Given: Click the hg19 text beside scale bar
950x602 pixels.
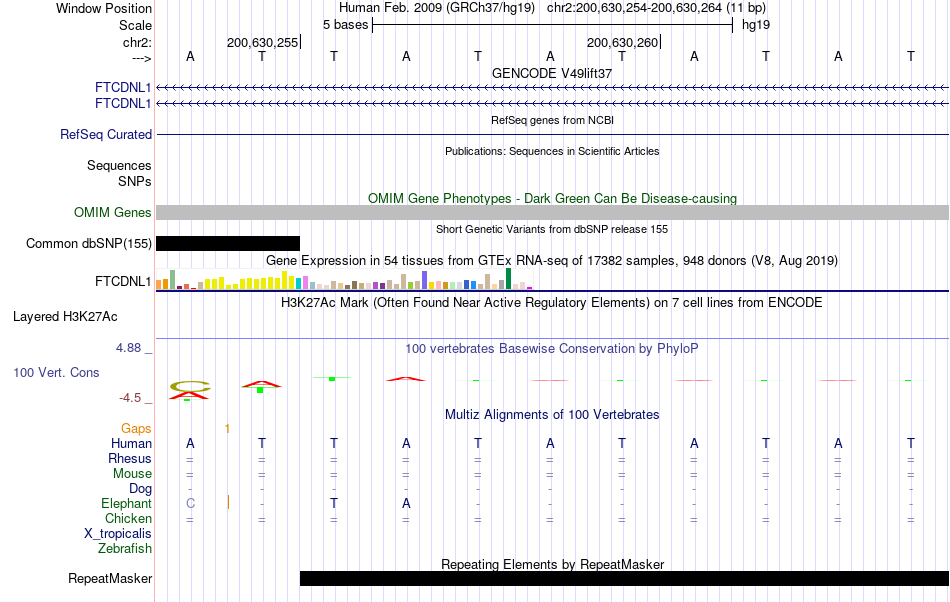Looking at the screenshot, I should [756, 25].
